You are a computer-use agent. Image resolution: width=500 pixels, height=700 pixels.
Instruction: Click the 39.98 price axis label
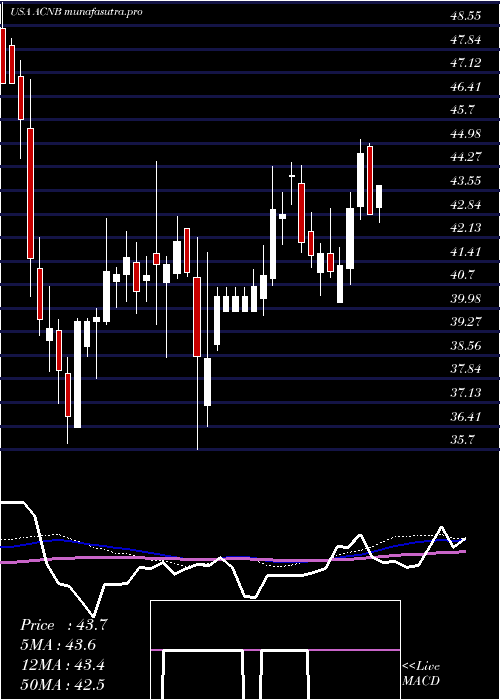466,299
